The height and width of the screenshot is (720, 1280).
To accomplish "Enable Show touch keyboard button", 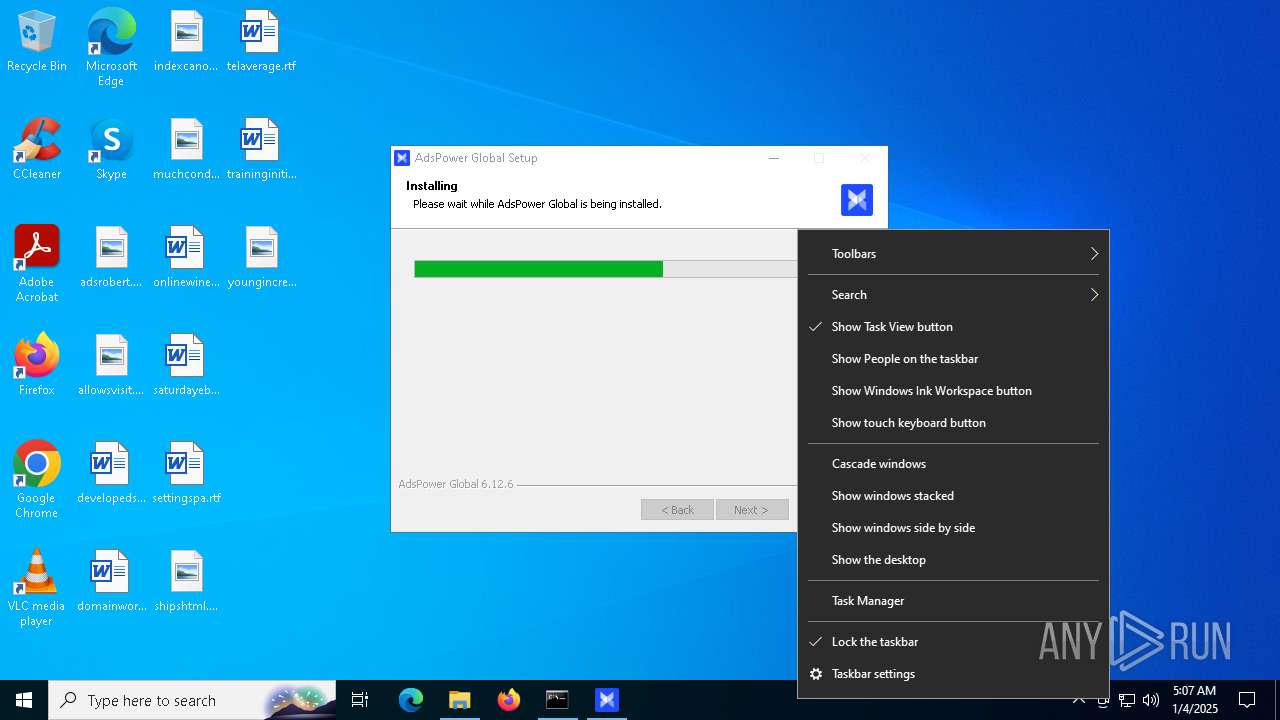I will click(953, 423).
